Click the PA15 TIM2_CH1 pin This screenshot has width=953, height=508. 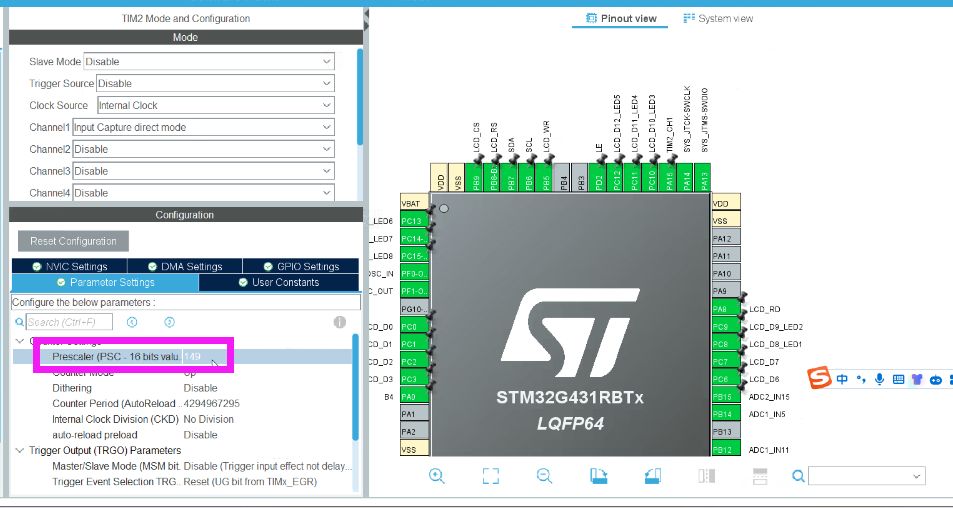click(669, 181)
